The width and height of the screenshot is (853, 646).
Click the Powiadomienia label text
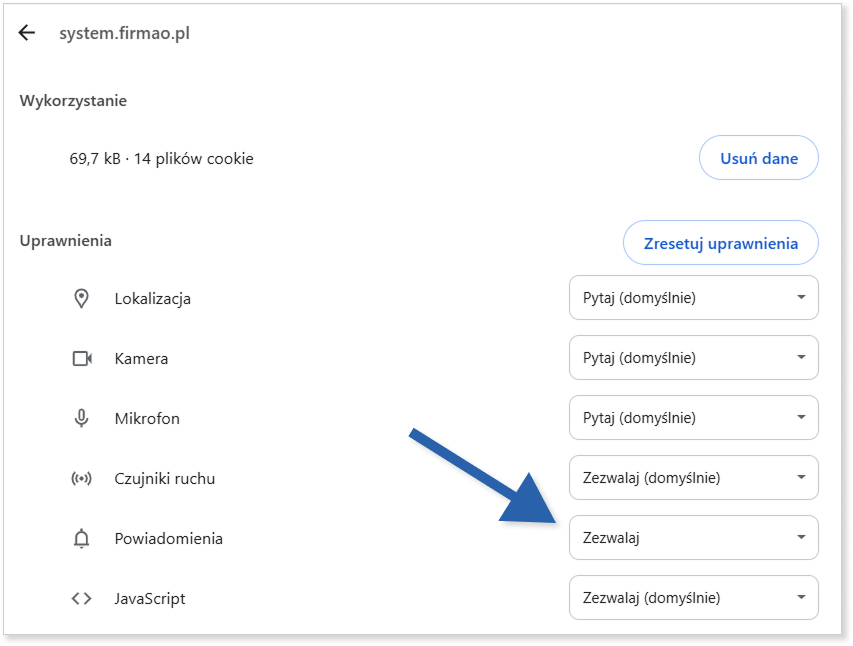[x=169, y=538]
